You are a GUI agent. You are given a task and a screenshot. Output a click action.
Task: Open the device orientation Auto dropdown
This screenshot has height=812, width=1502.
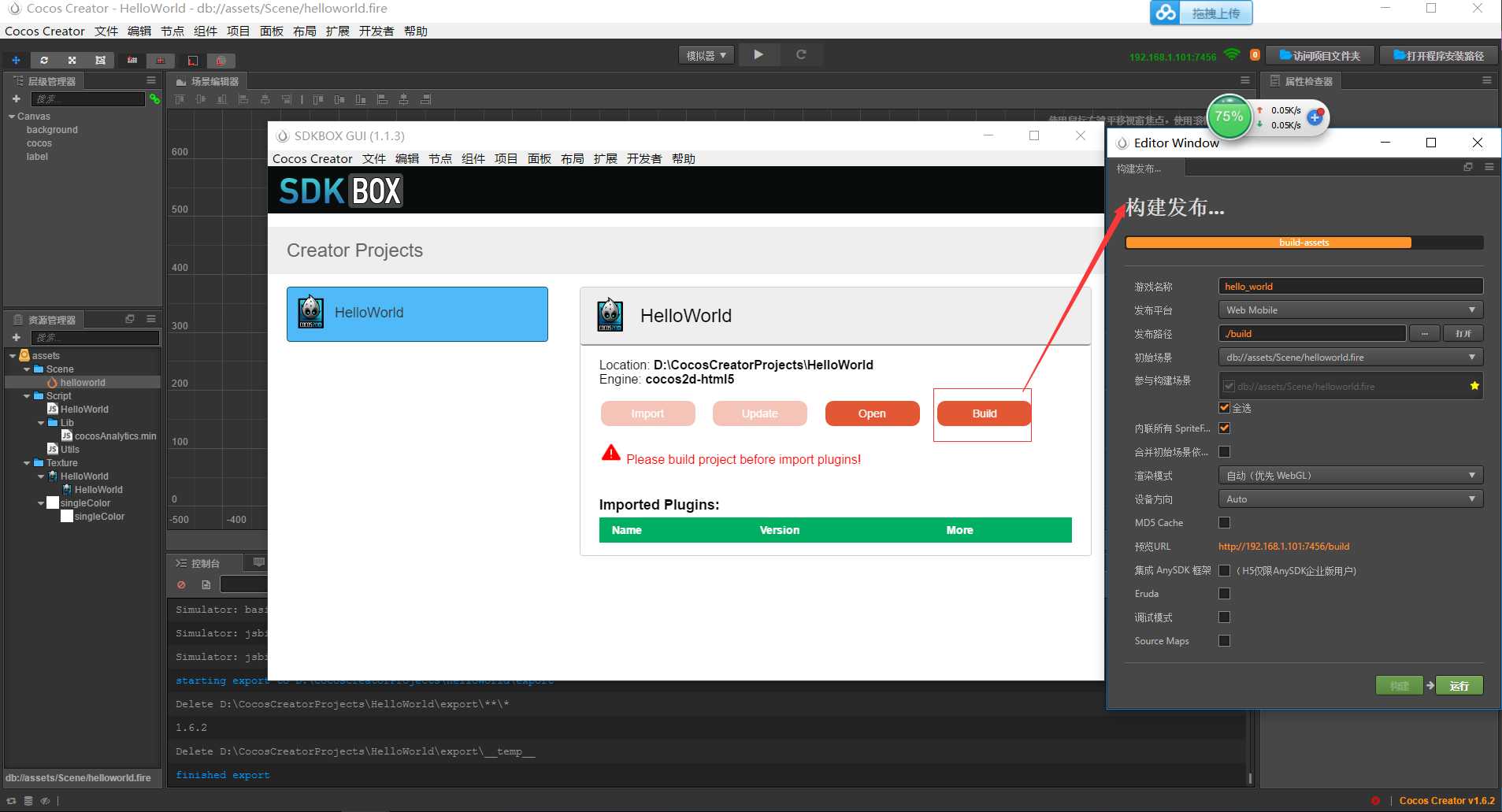tap(1350, 499)
